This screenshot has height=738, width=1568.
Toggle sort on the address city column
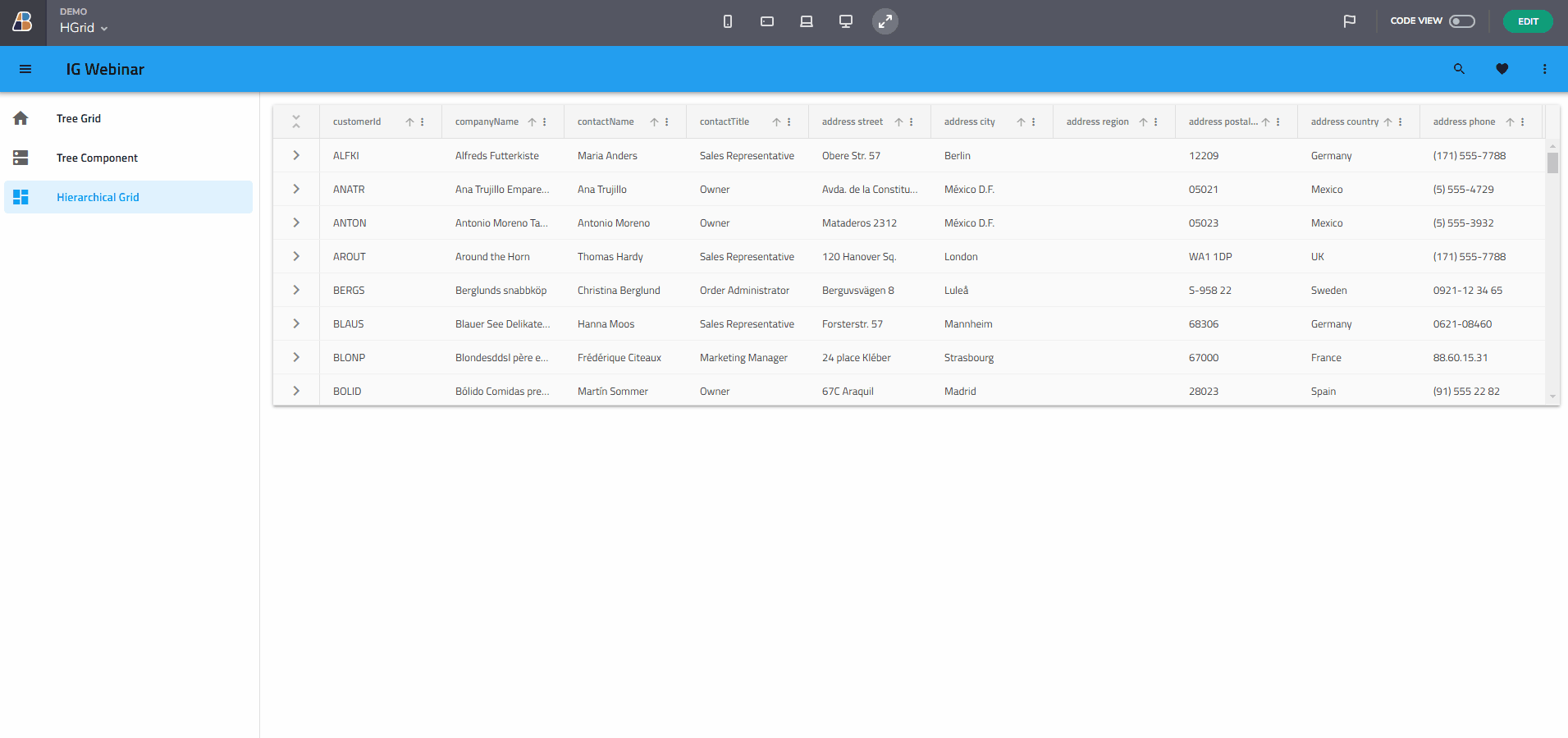(1021, 122)
